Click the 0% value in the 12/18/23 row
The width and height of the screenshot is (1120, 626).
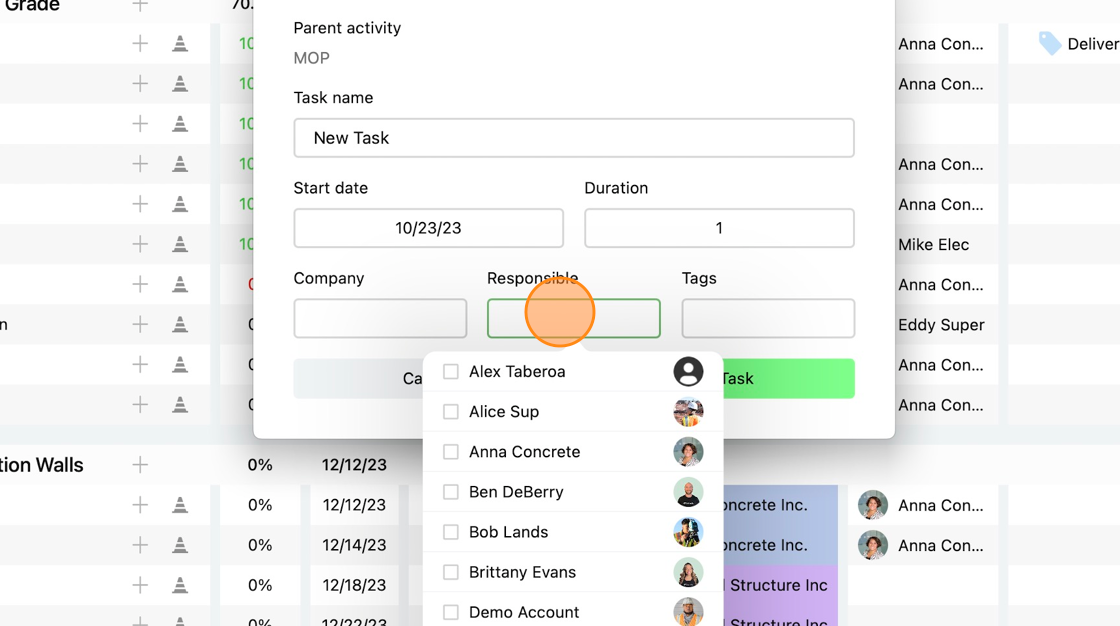(x=260, y=585)
